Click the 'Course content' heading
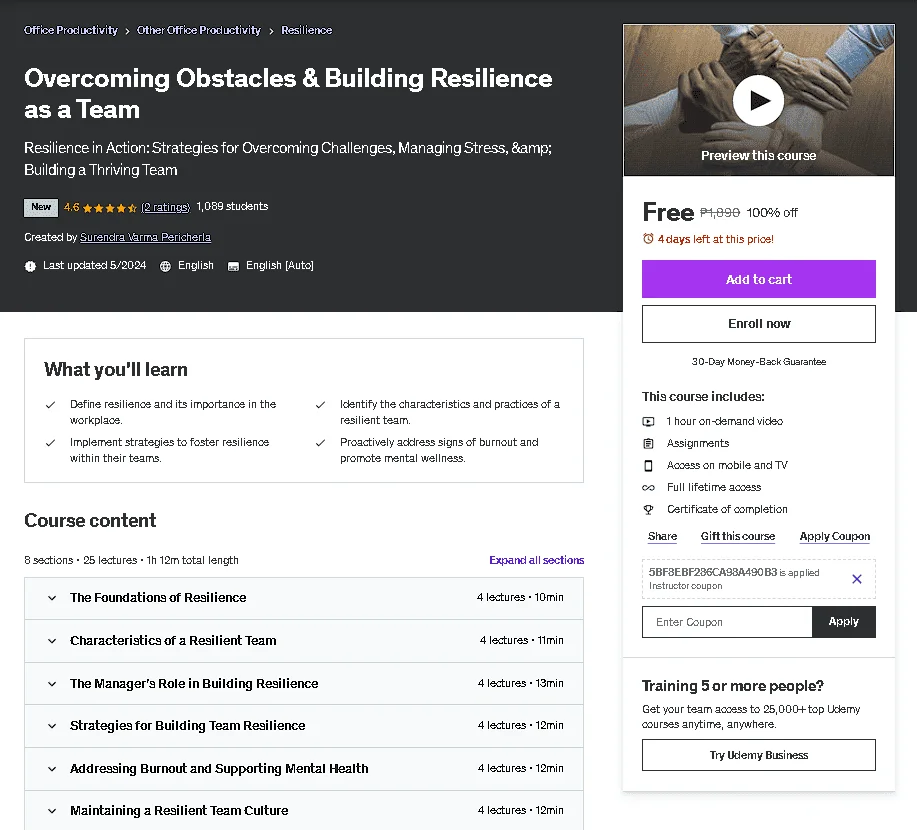This screenshot has width=917, height=830. (x=90, y=521)
